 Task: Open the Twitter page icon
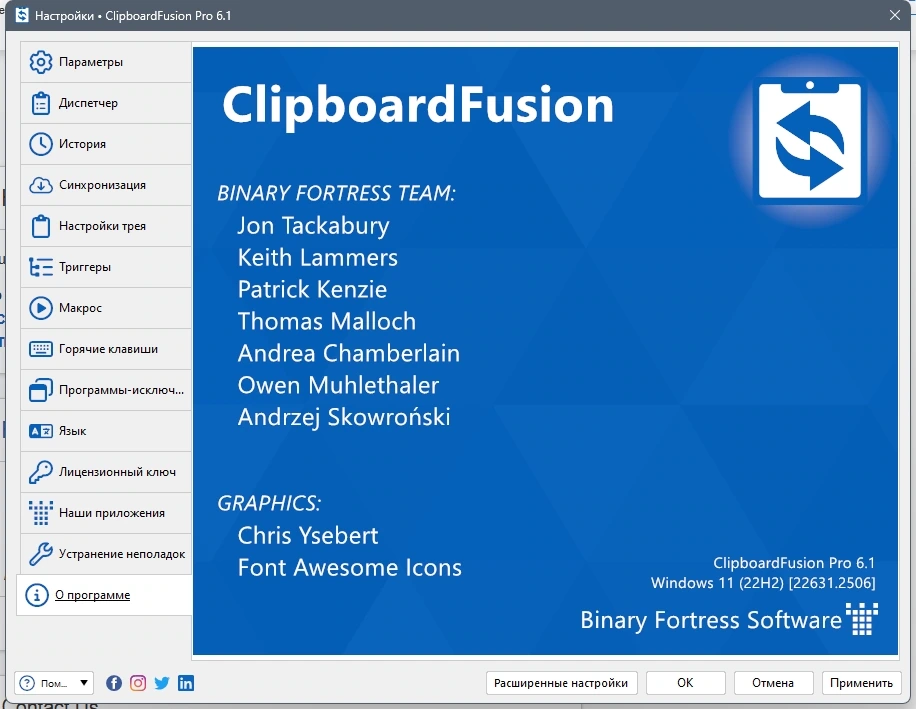coord(162,683)
